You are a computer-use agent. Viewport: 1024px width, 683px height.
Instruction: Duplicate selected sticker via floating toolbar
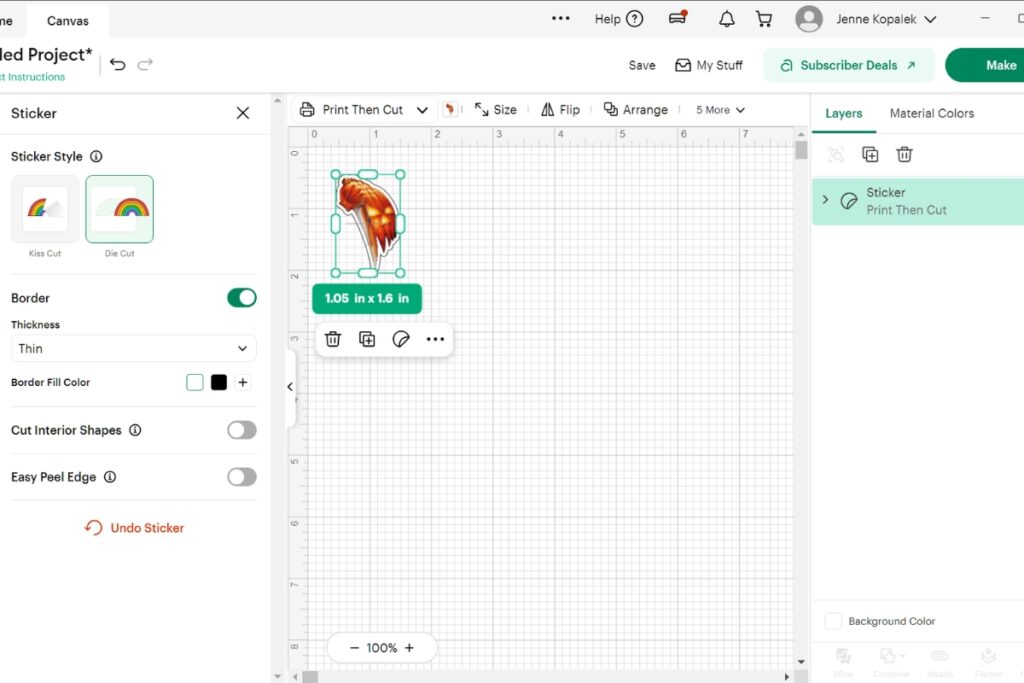(367, 339)
